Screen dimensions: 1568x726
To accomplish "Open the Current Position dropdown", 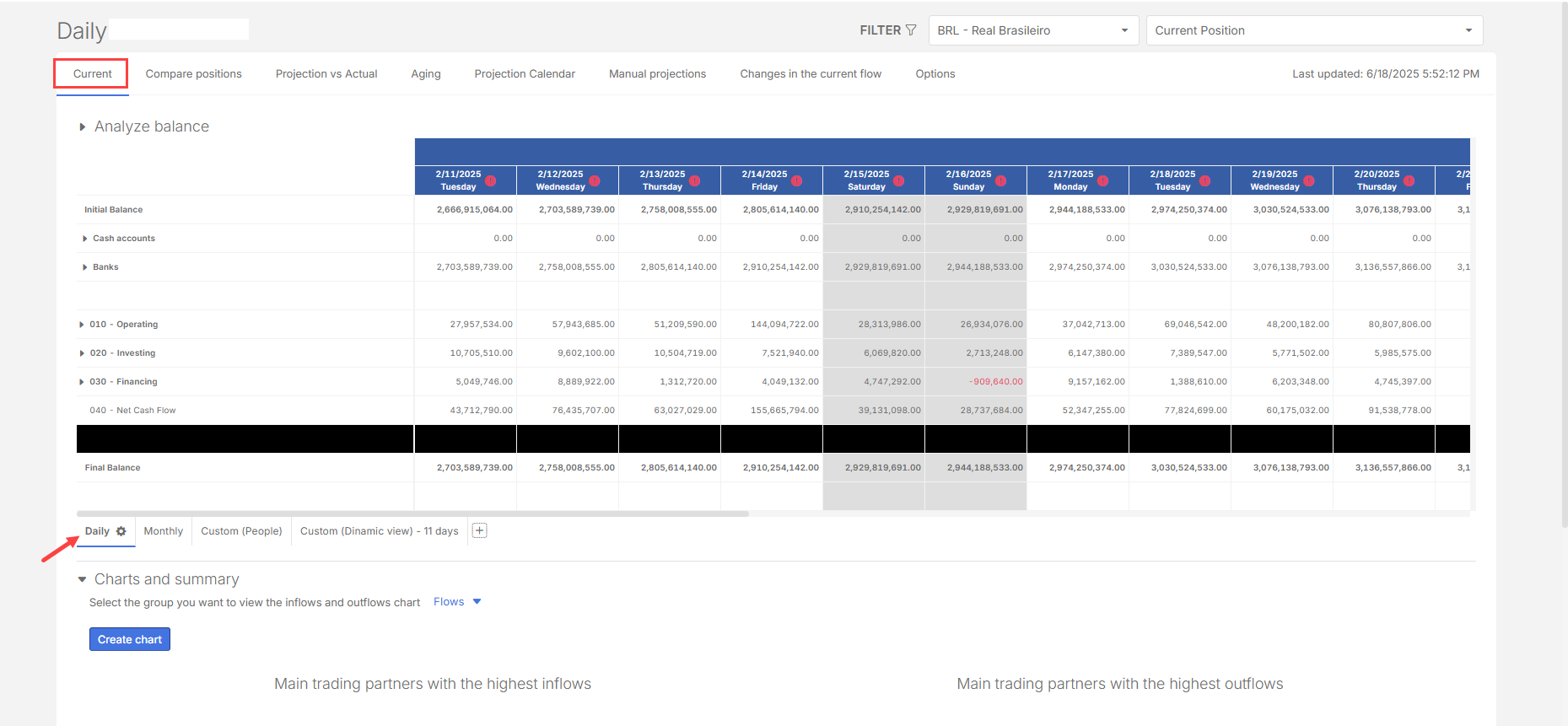I will (1313, 30).
